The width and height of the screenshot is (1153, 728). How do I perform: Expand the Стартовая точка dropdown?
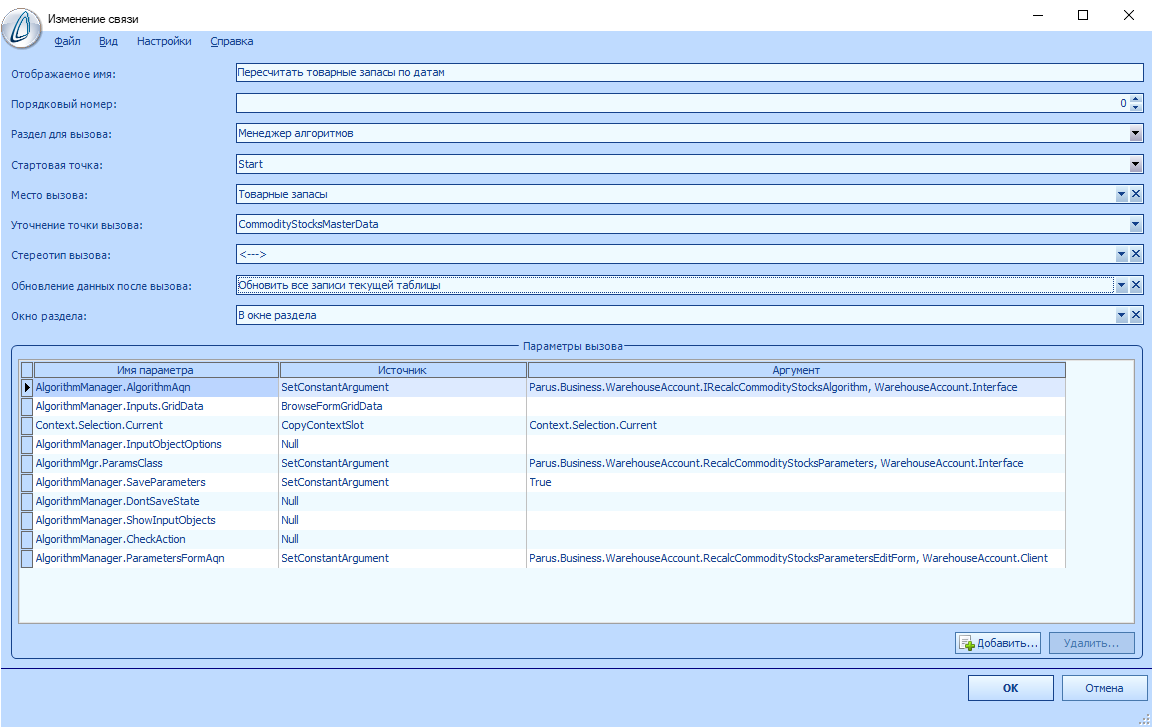pyautogui.click(x=1136, y=164)
